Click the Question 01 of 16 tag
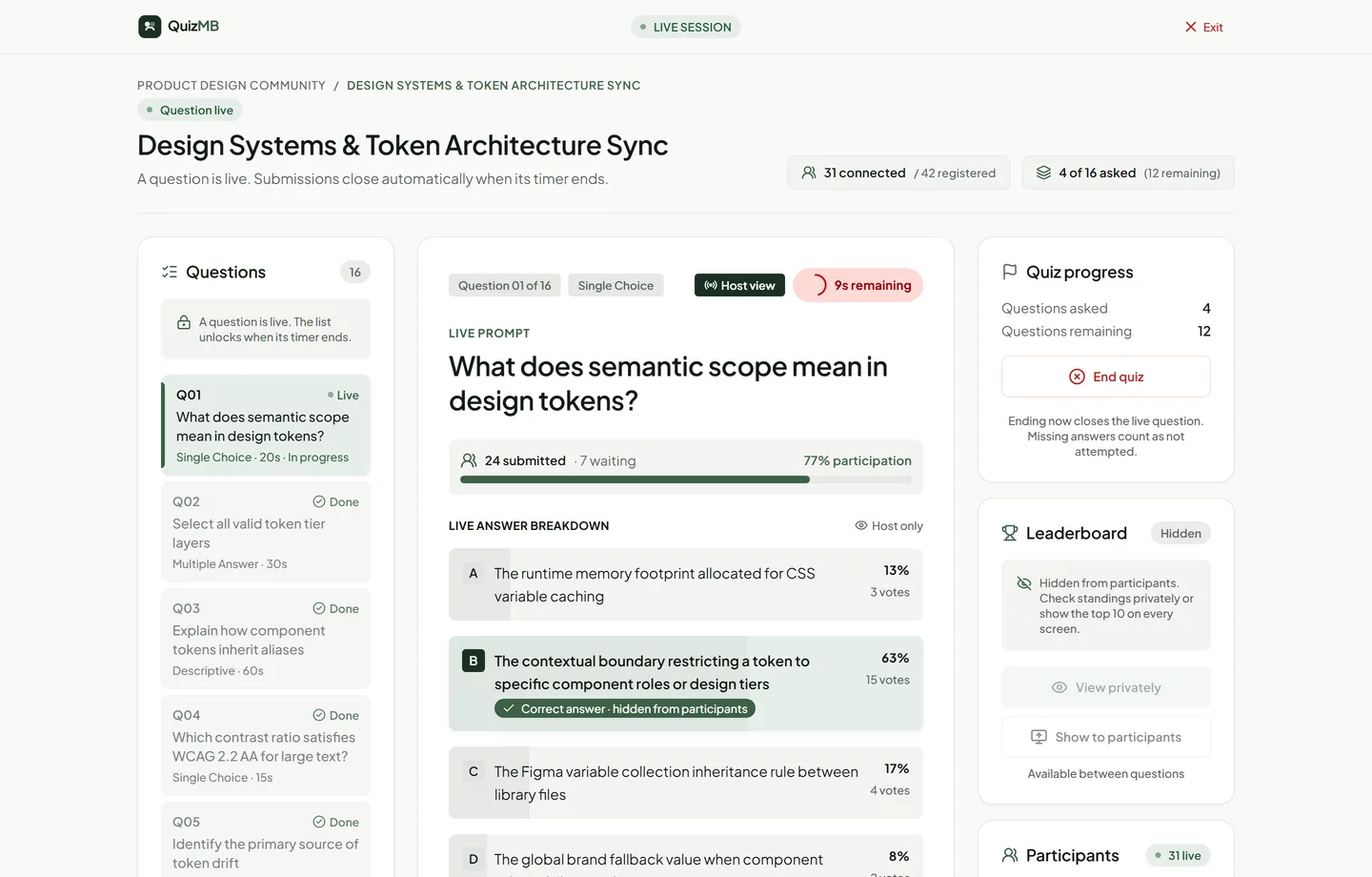This screenshot has height=877, width=1372. (505, 285)
